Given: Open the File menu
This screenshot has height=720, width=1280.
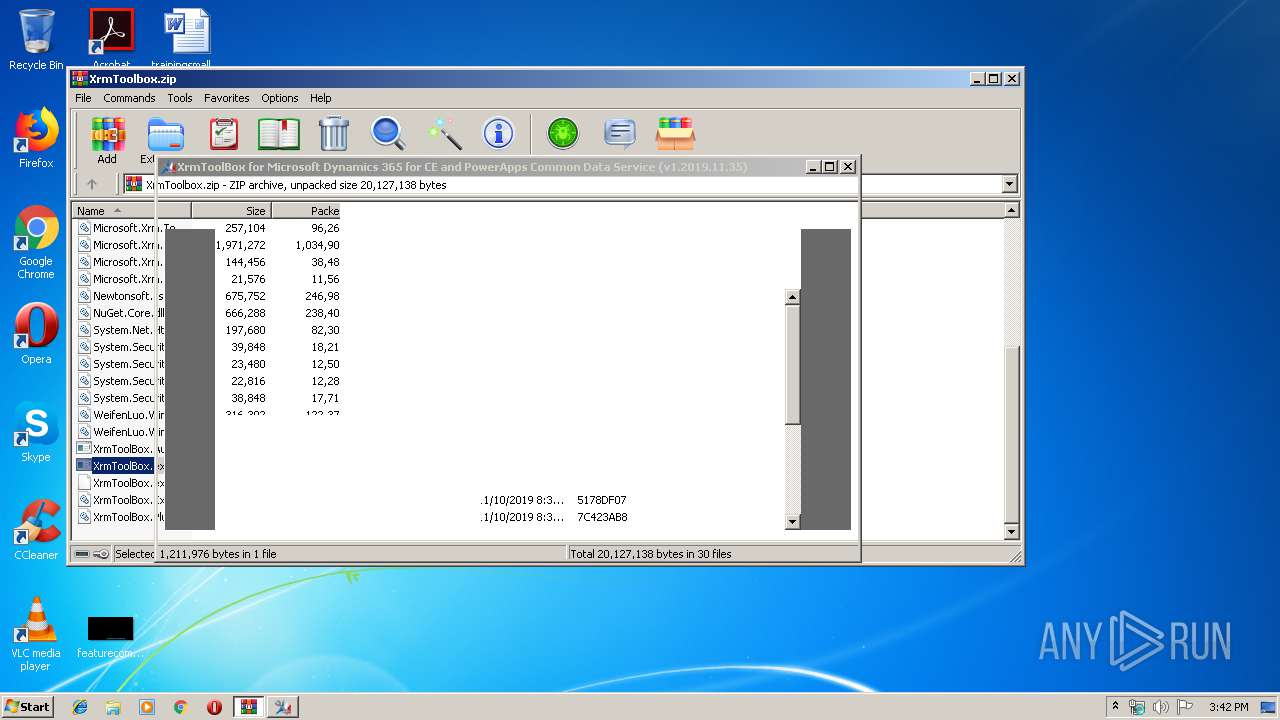Looking at the screenshot, I should point(83,98).
